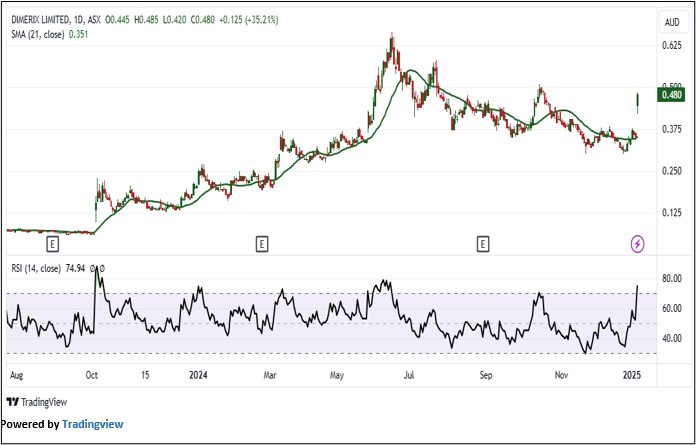Click the Nov label on time axis

562,375
